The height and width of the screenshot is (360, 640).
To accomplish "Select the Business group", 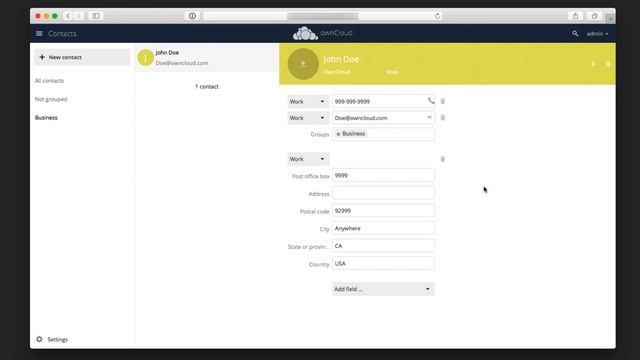I will coord(46,118).
